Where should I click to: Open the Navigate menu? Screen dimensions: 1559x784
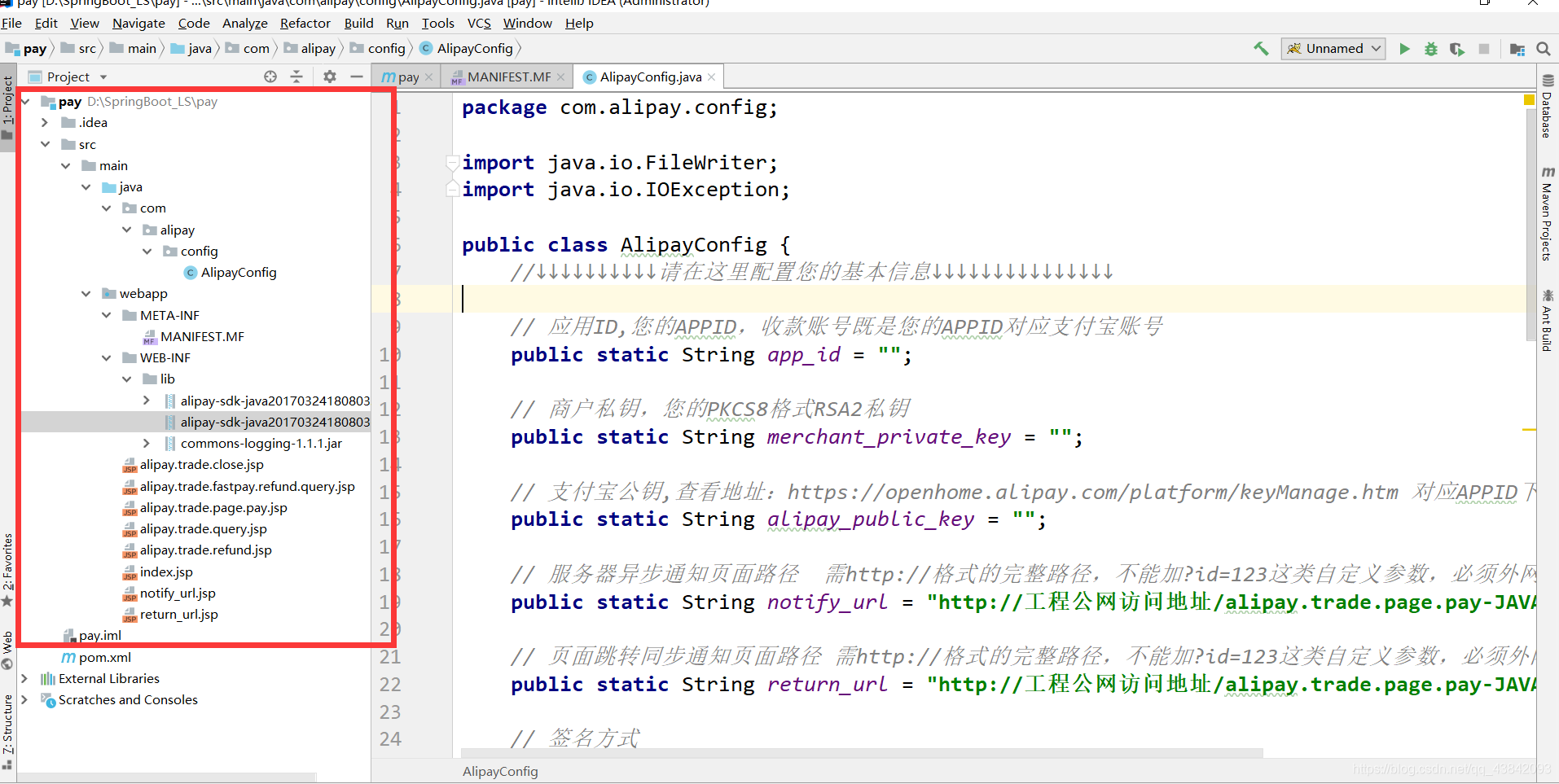tap(138, 24)
